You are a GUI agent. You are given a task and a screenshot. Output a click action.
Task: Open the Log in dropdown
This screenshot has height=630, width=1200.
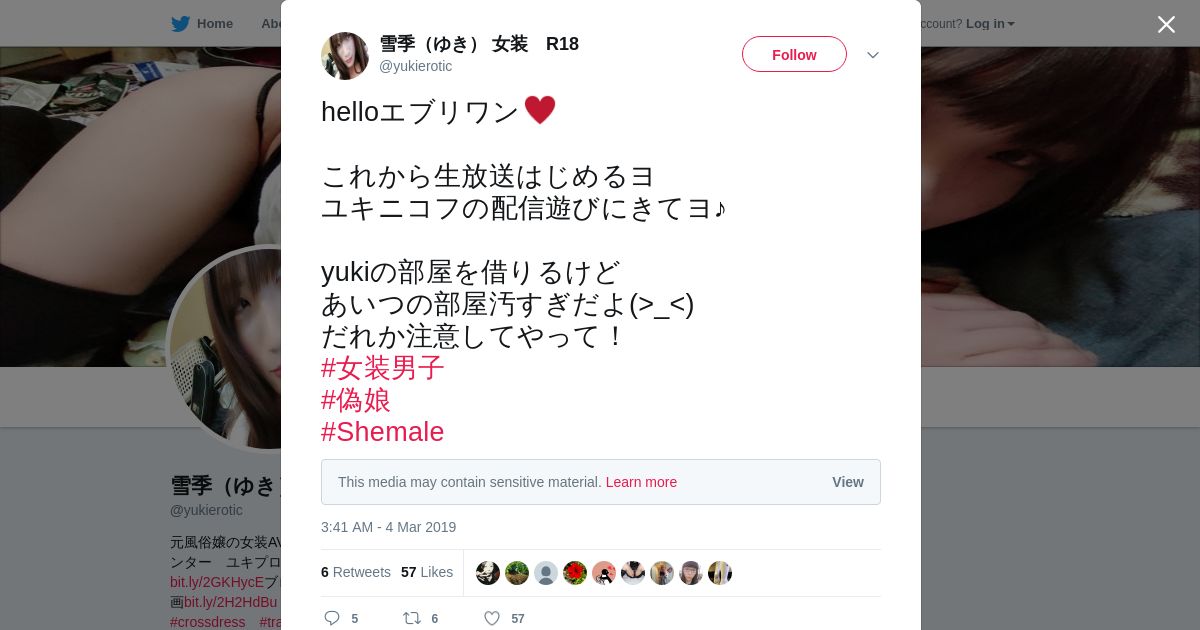pyautogui.click(x=990, y=24)
